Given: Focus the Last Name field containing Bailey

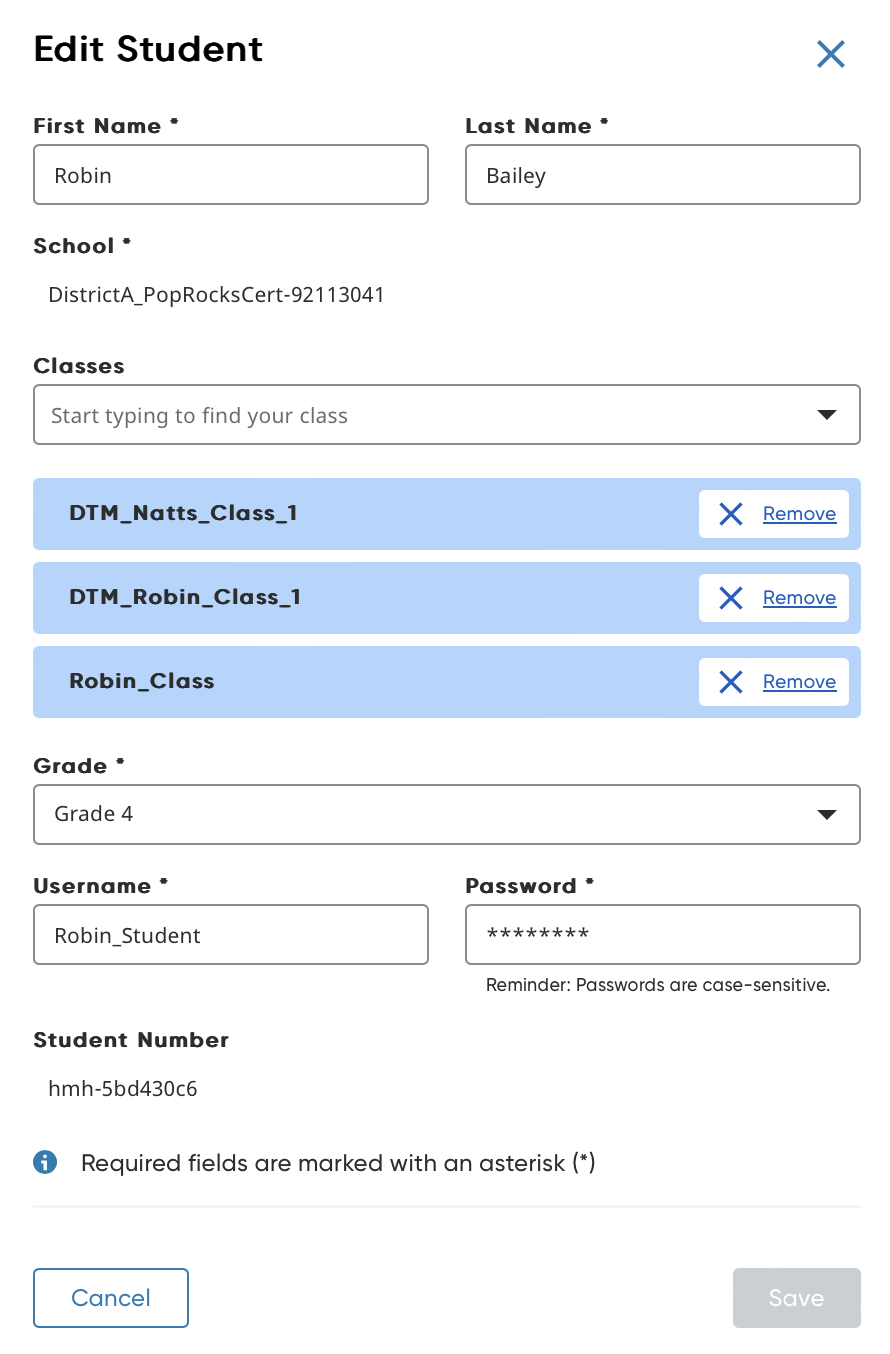Looking at the screenshot, I should click(x=663, y=175).
